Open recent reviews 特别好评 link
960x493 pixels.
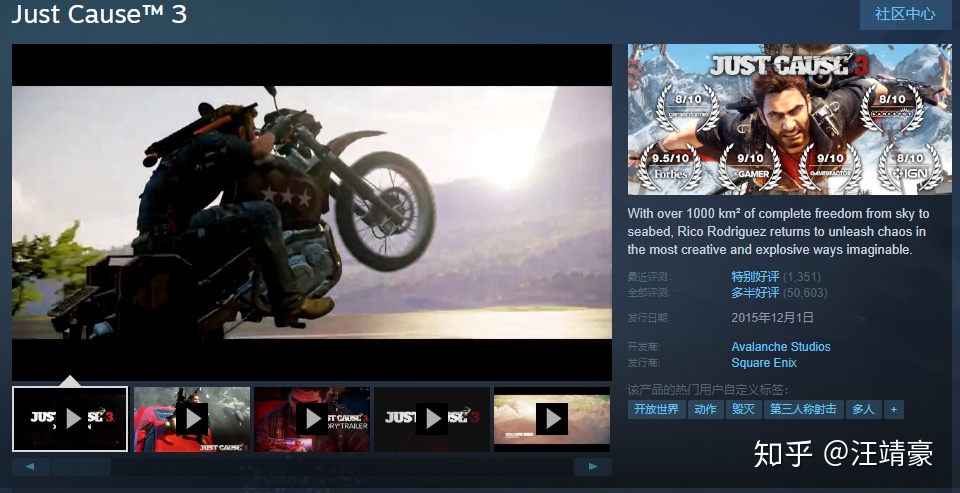[755, 277]
